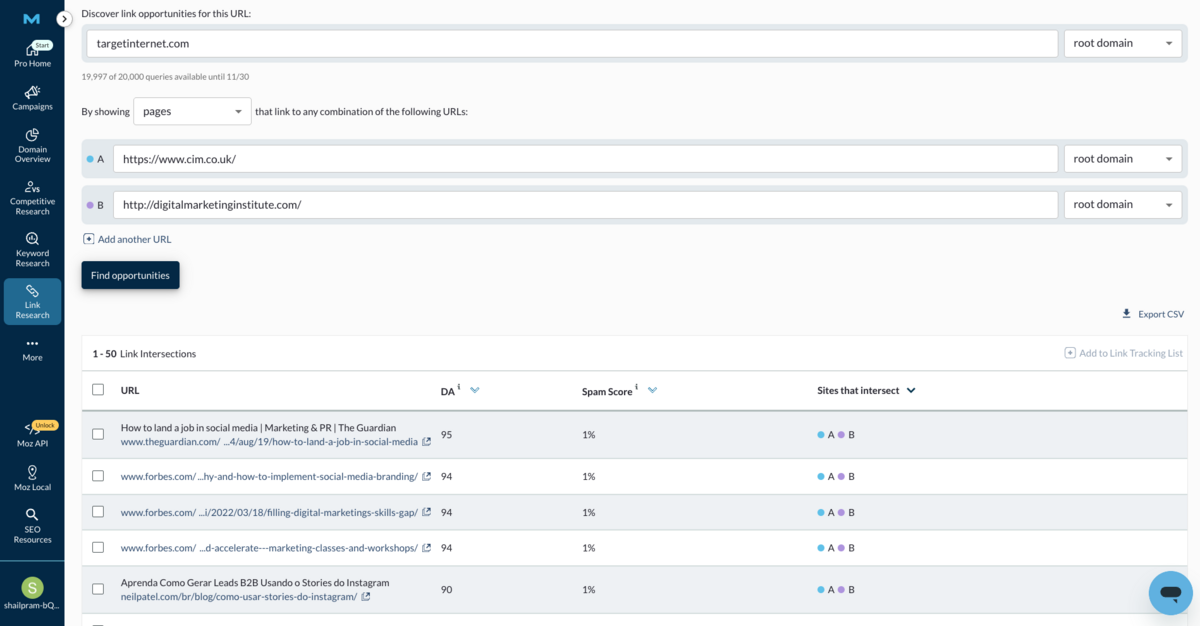Image resolution: width=1200 pixels, height=626 pixels.
Task: Sort by Spam Score using the arrow
Action: (x=652, y=390)
